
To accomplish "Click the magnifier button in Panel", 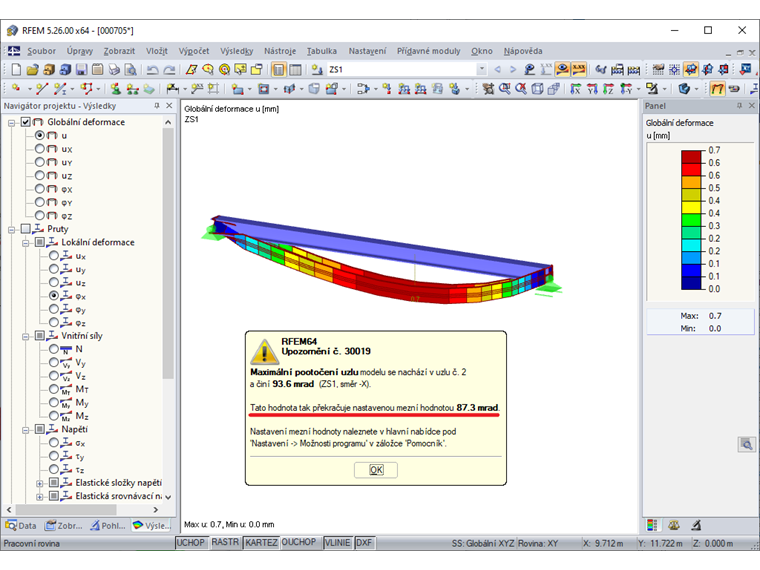I will click(x=747, y=444).
